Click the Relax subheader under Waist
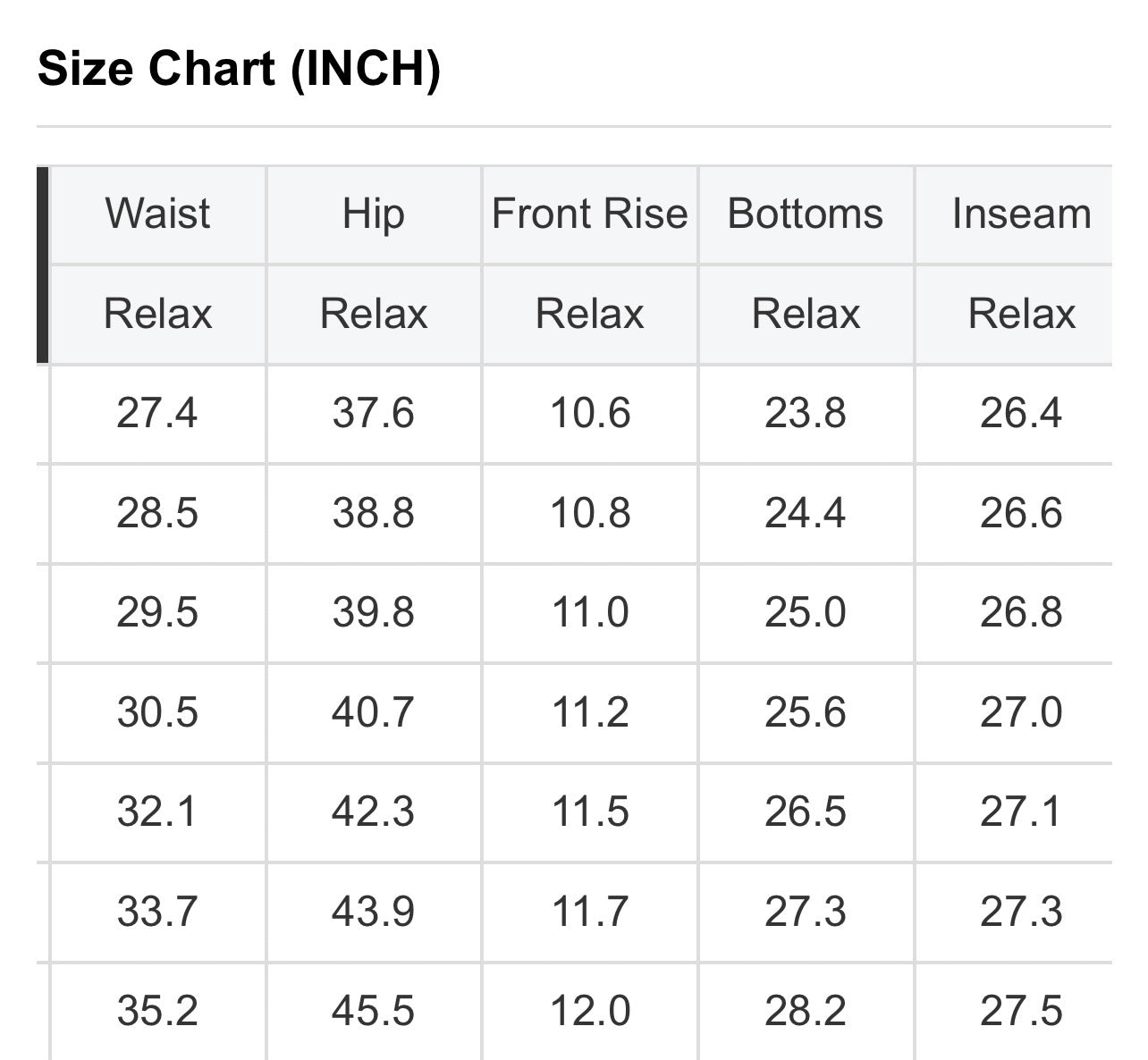Screen dimensions: 1148x1060 click(157, 314)
